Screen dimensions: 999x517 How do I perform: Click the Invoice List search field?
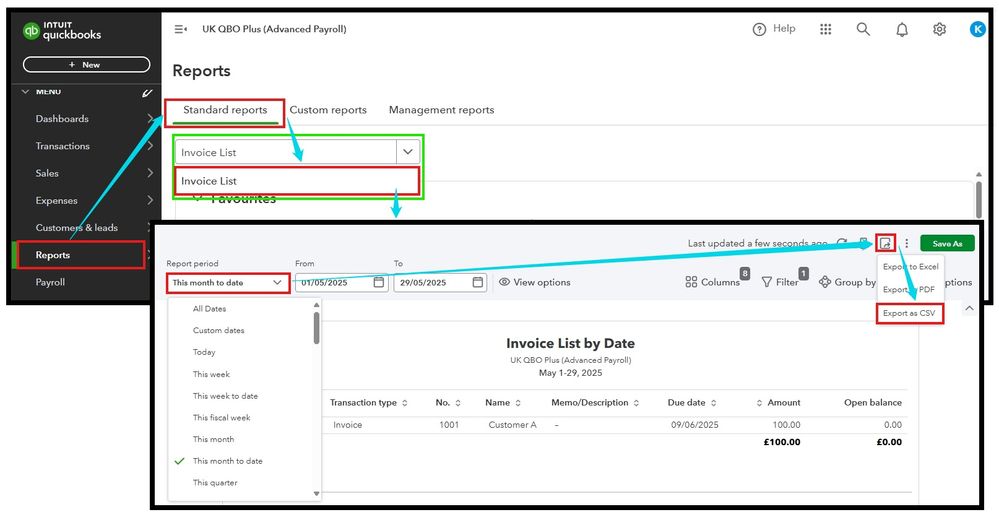click(x=286, y=152)
